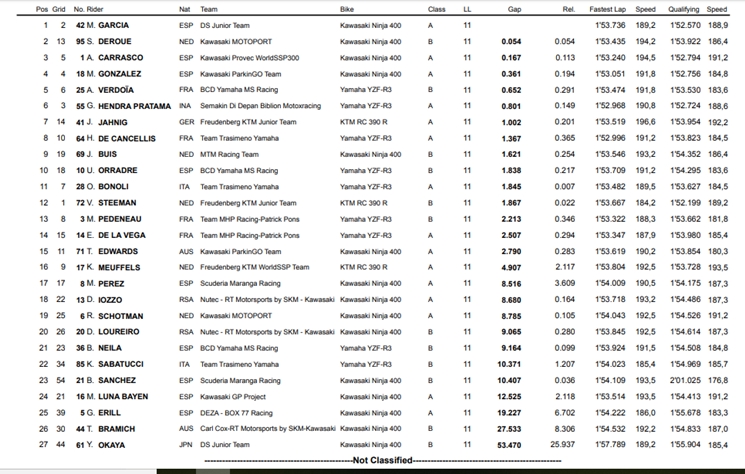745x474 pixels.
Task: Select rider name A. CARRASCO
Action: click(x=115, y=57)
